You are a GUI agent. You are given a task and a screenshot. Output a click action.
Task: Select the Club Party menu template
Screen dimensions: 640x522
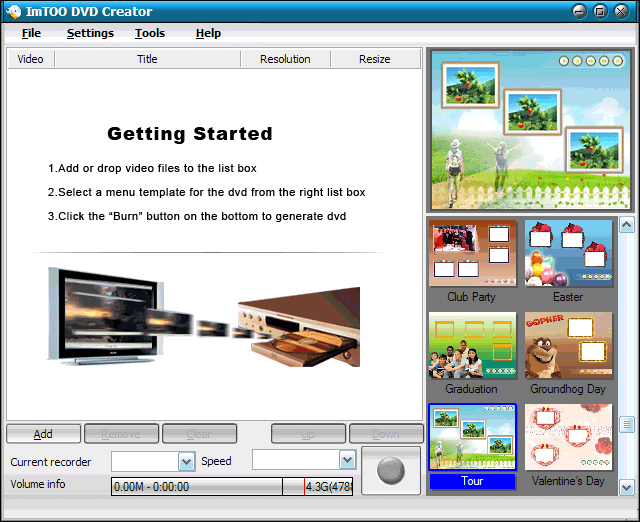471,254
